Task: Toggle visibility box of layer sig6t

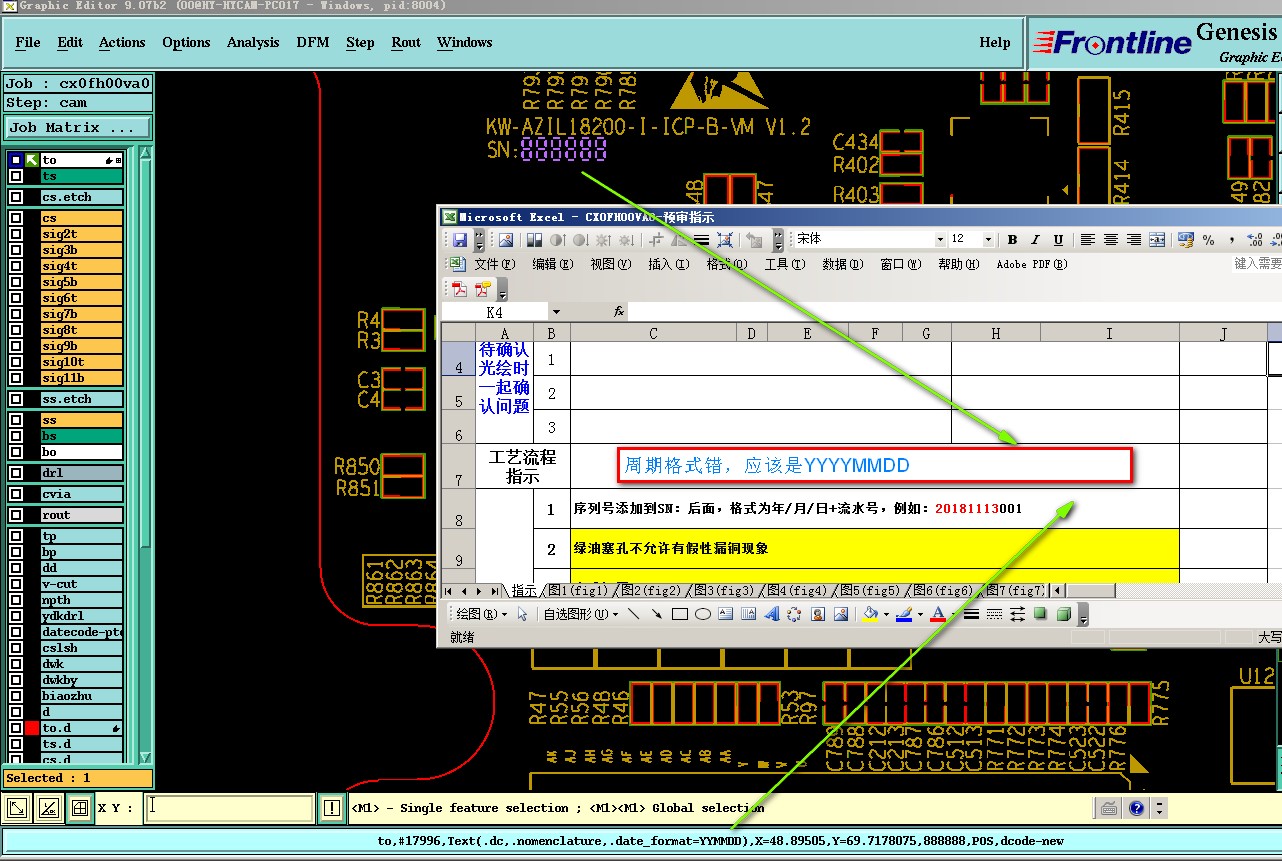Action: click(x=16, y=298)
